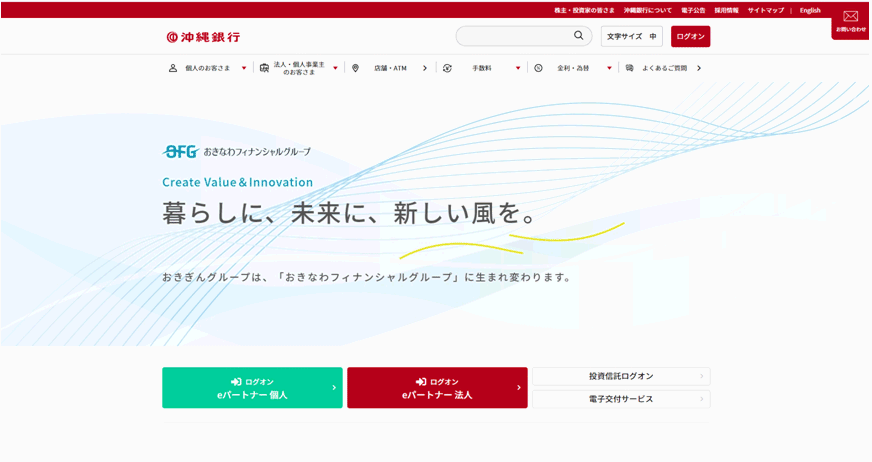
Task: Change 文字サイズ 中 text size button
Action: (631, 37)
